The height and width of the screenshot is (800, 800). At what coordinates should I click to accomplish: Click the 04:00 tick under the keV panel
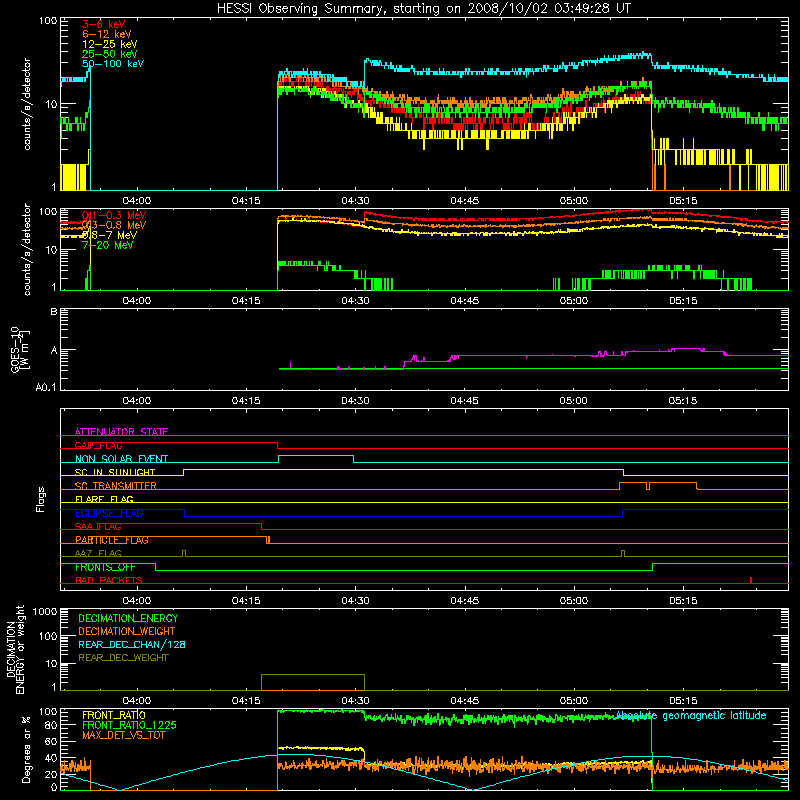tap(137, 201)
